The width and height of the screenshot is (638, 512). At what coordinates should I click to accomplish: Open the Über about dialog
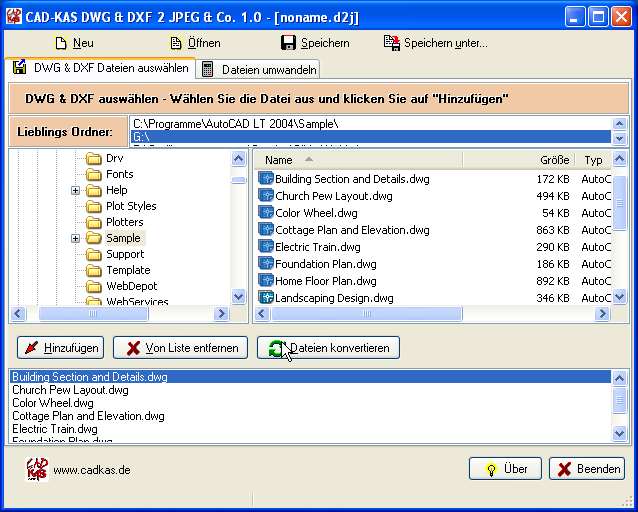[505, 469]
